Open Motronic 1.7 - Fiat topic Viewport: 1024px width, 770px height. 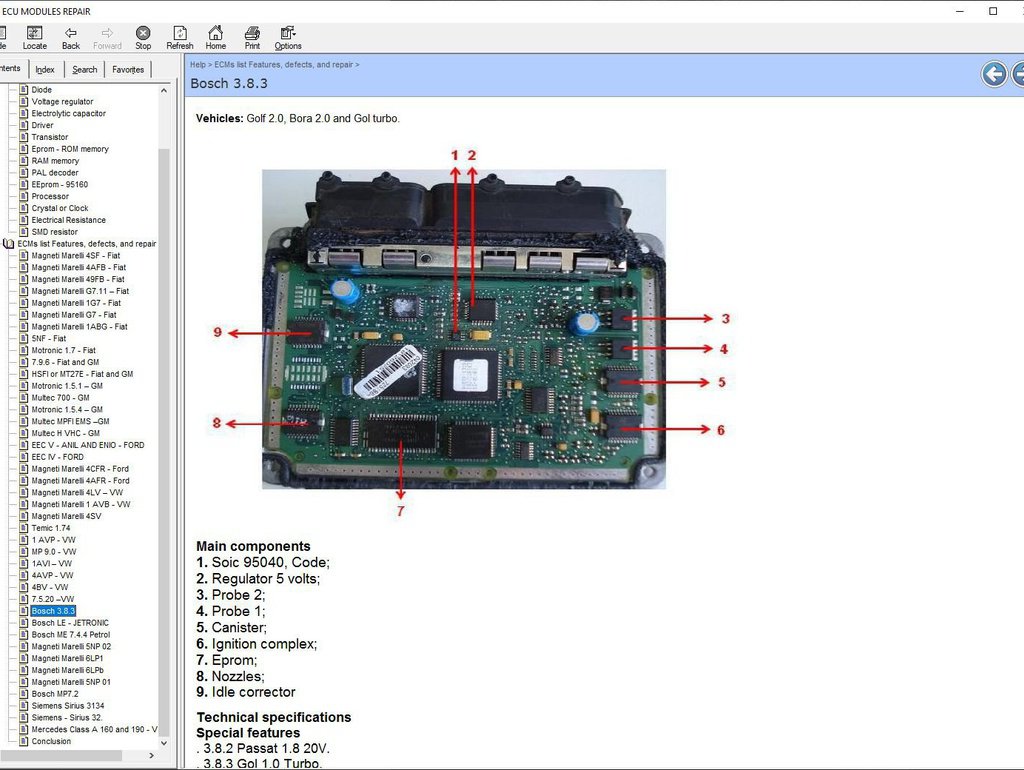tap(63, 350)
